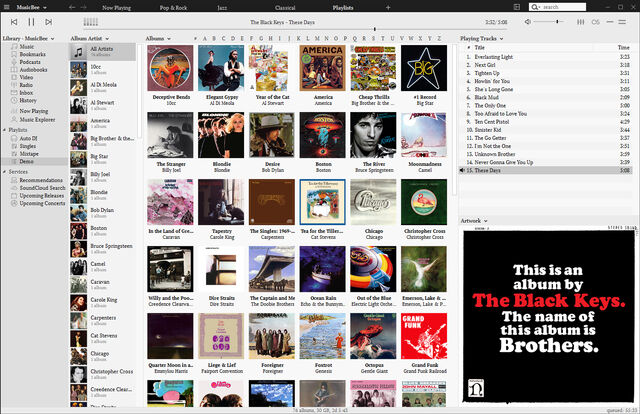Select the Chicago album cover
Viewport: 640px width, 414px height.
point(373,202)
